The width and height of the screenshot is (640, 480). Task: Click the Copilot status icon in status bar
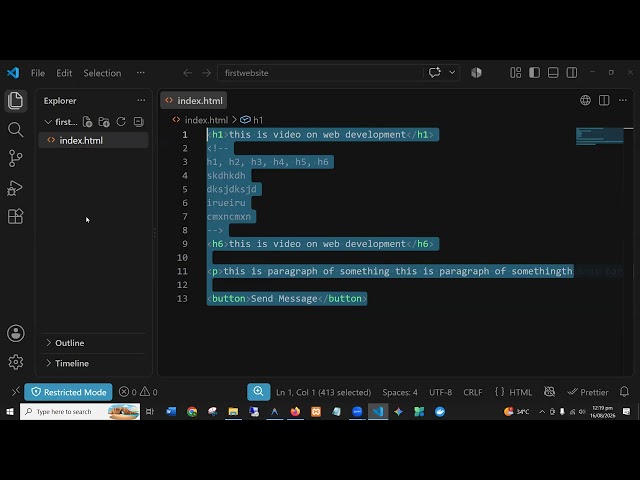tap(549, 392)
